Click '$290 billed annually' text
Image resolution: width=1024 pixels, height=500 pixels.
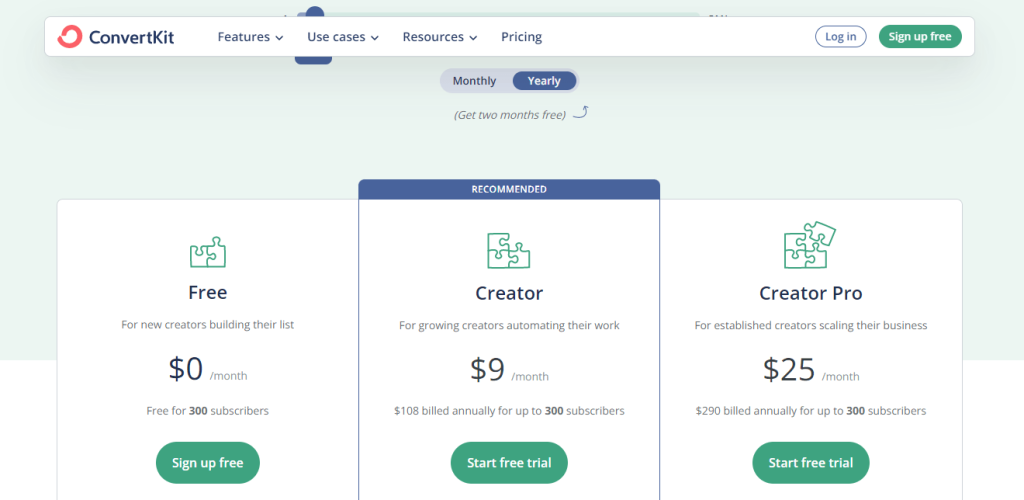pyautogui.click(x=810, y=411)
